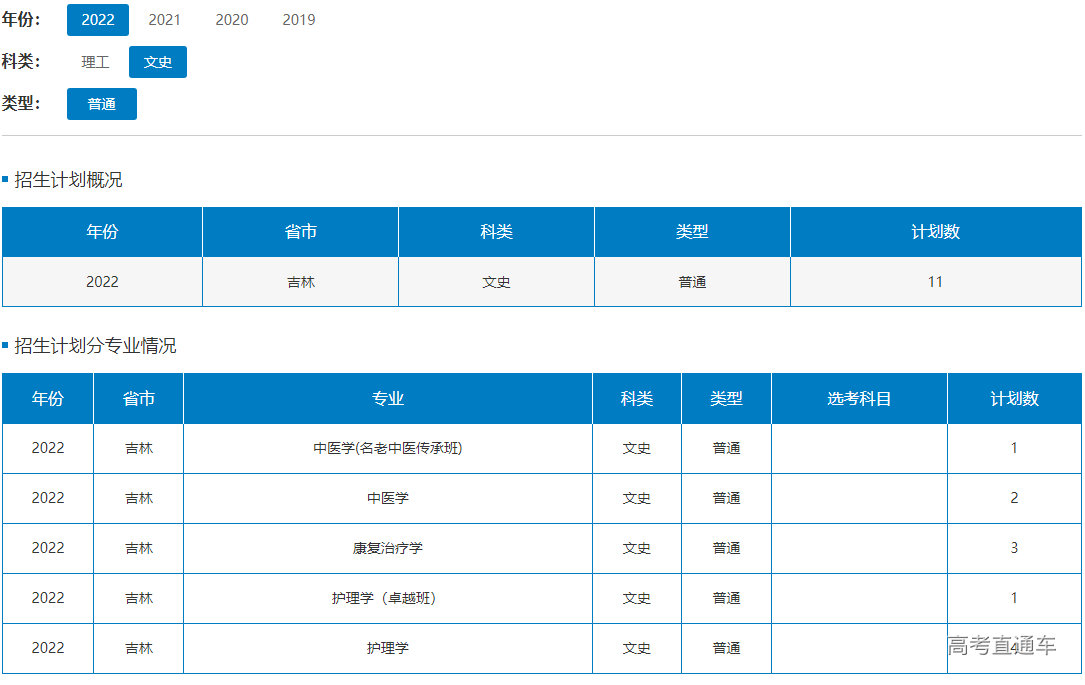Open the plan count 11 link
Screen dimensions: 1085x685
point(935,282)
